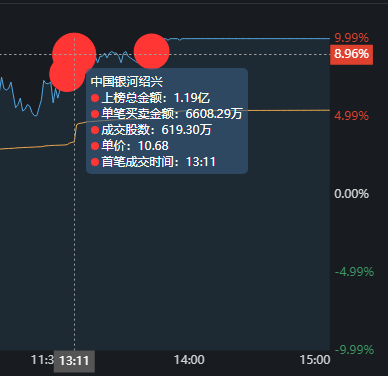Click the largest red trade marker circle
The width and height of the screenshot is (388, 376).
tap(74, 54)
